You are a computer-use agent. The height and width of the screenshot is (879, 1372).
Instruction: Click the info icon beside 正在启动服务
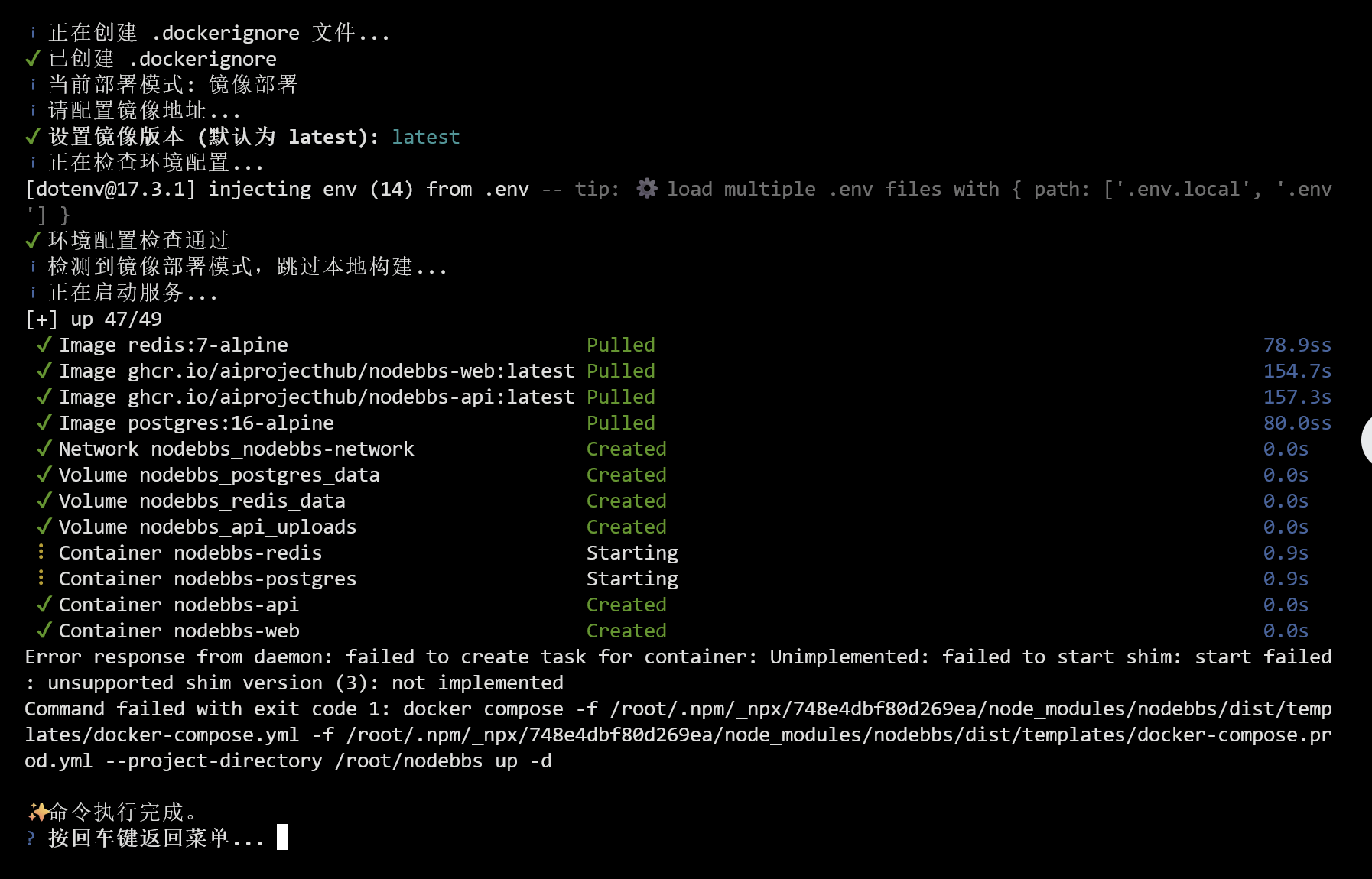(x=33, y=293)
